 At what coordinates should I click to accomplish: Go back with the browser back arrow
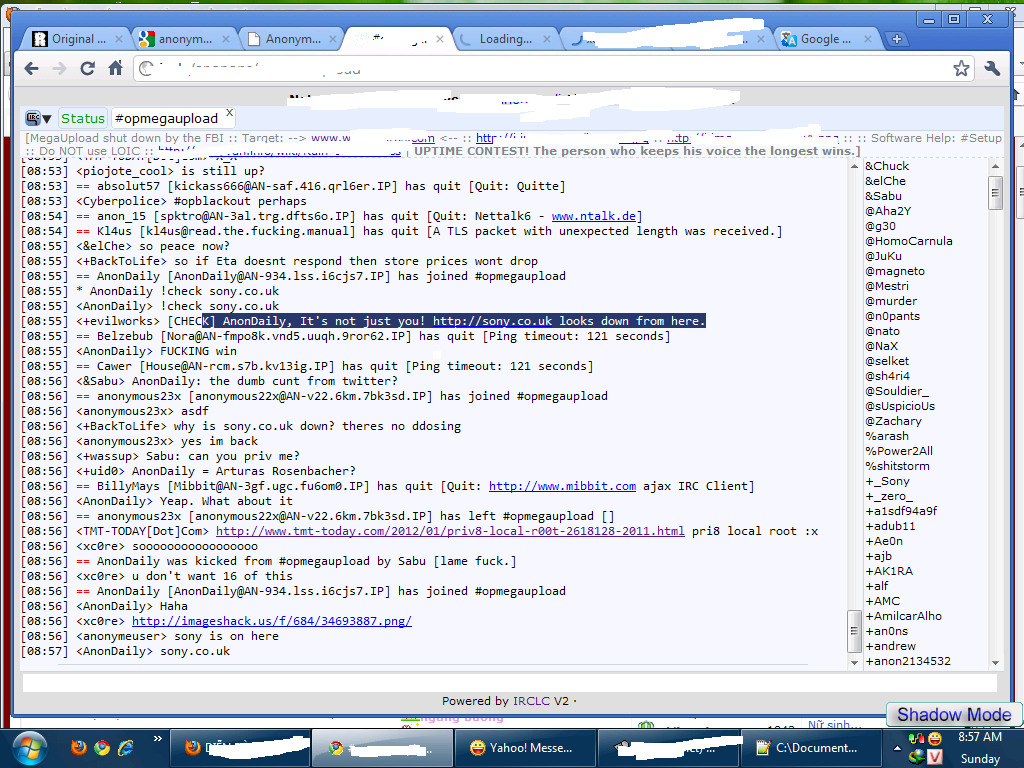(x=31, y=69)
